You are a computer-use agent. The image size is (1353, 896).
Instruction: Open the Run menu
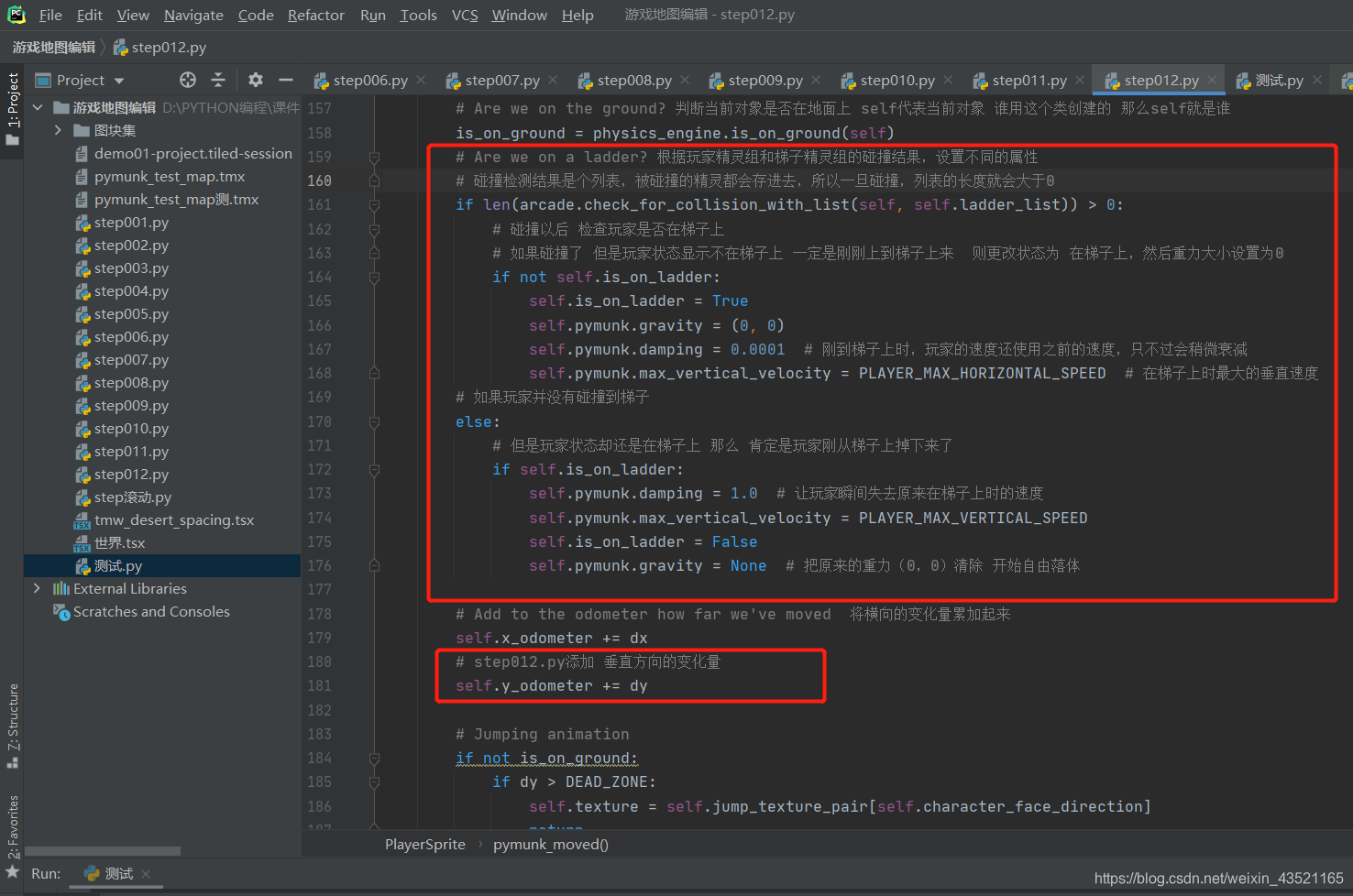373,15
